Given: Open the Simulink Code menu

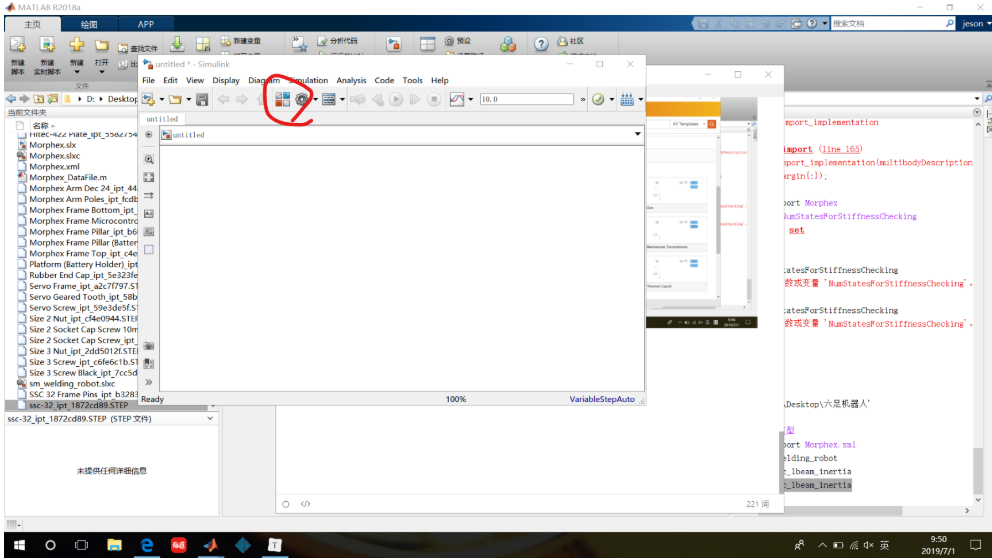Looking at the screenshot, I should [x=384, y=80].
